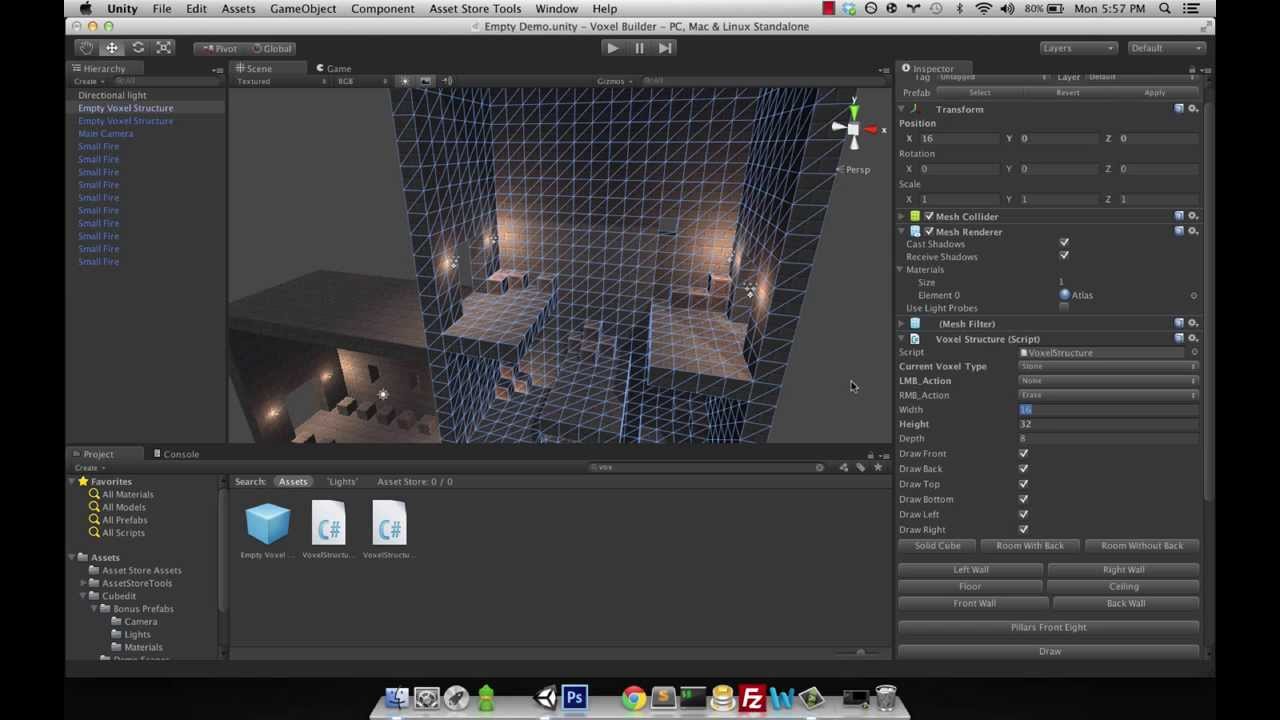Viewport: 1280px width, 720px height.
Task: Expand the AssetStoreTools folder
Action: pyautogui.click(x=84, y=583)
